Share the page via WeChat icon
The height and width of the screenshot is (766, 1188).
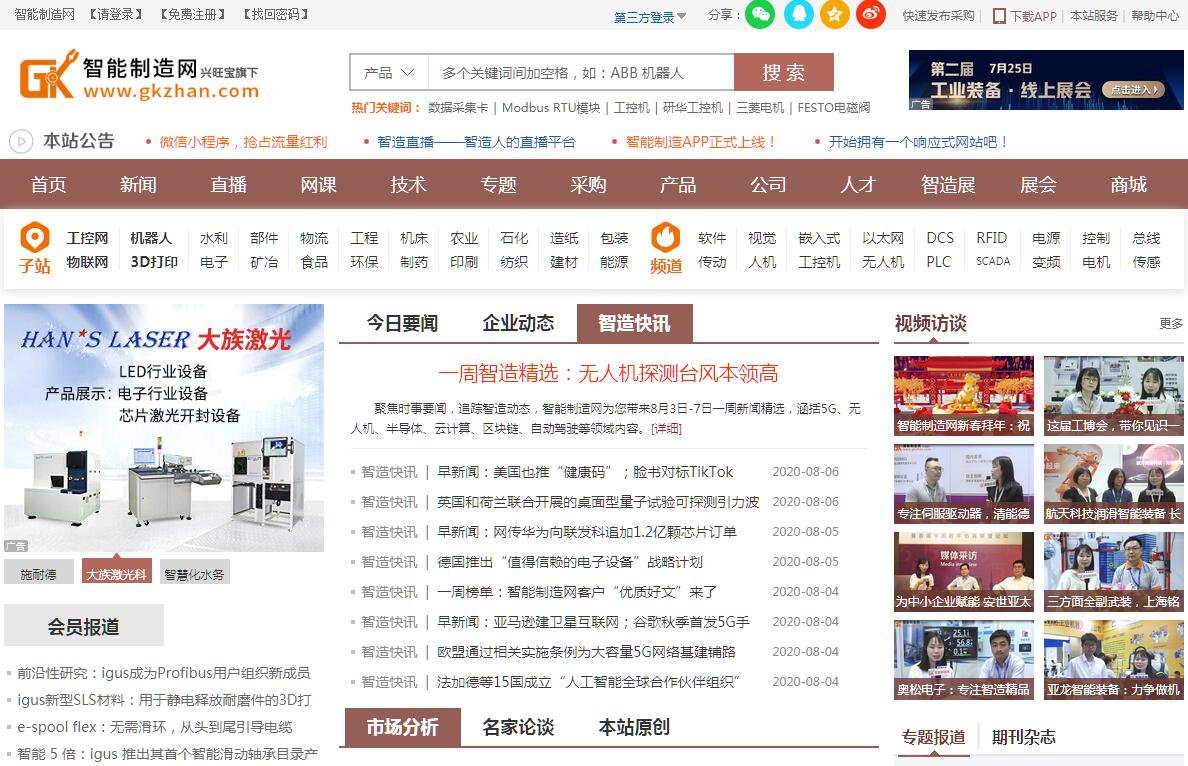point(760,15)
